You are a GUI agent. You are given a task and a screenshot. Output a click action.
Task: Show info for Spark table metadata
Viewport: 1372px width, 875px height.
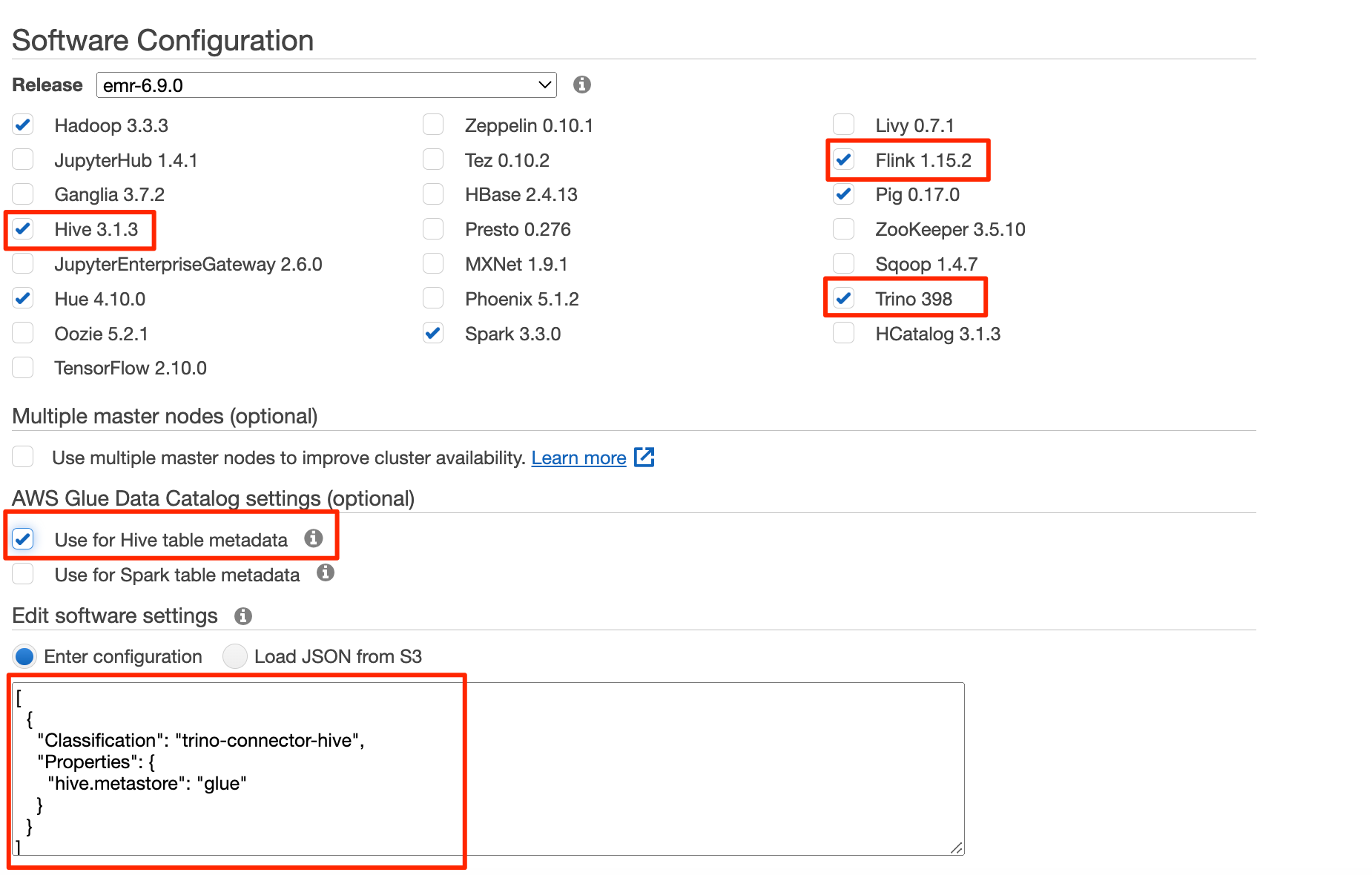[326, 572]
